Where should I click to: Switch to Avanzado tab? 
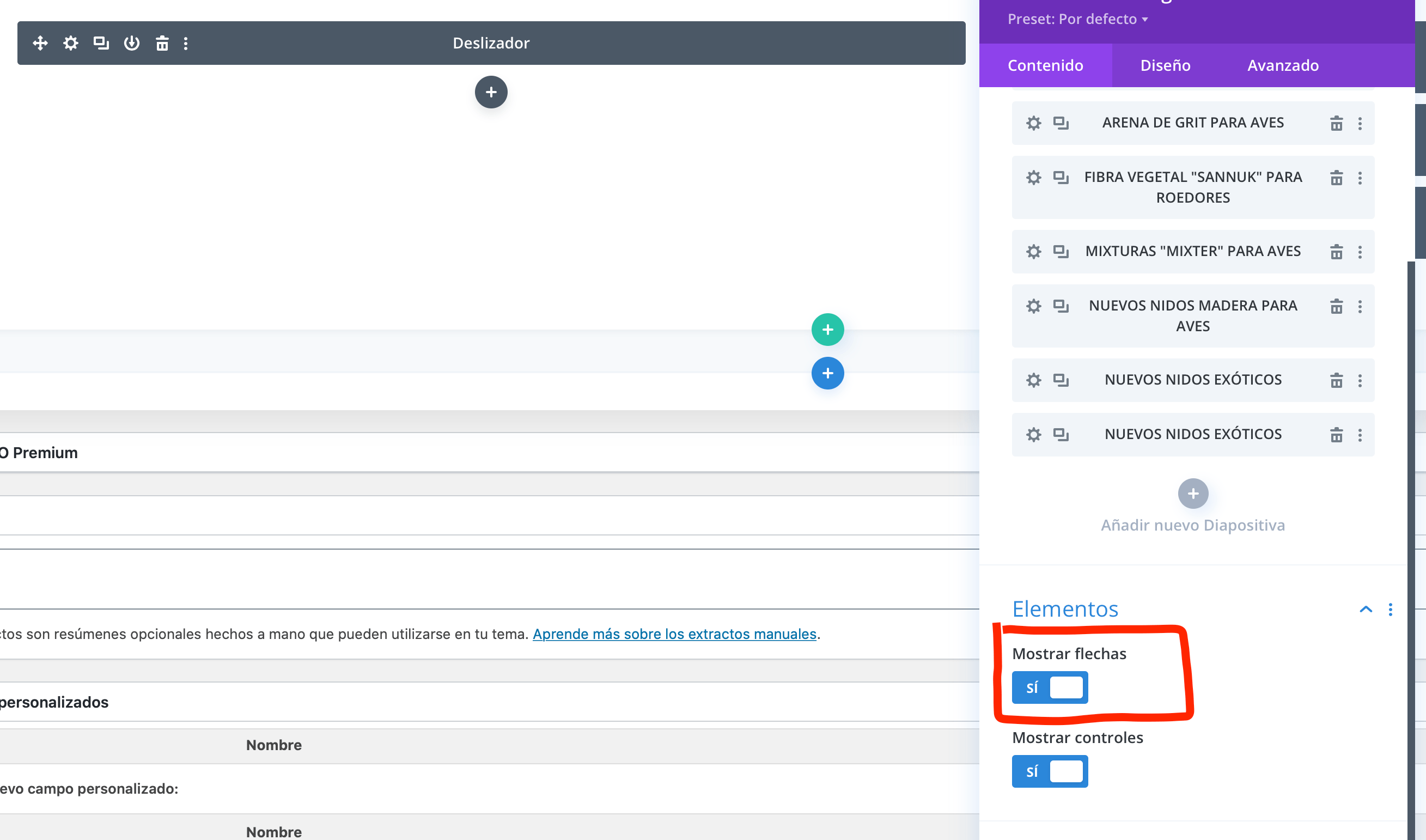pos(1283,65)
